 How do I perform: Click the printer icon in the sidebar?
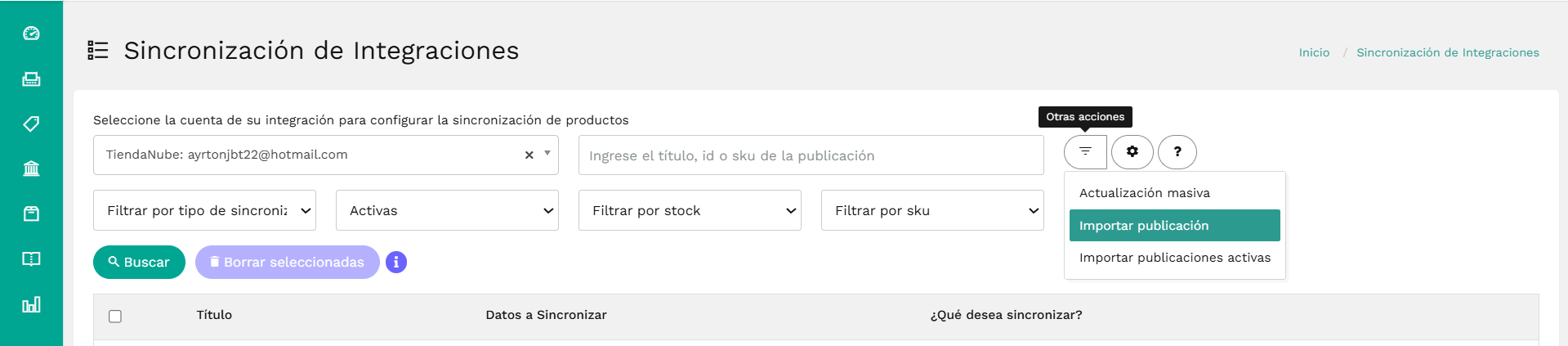pyautogui.click(x=31, y=79)
